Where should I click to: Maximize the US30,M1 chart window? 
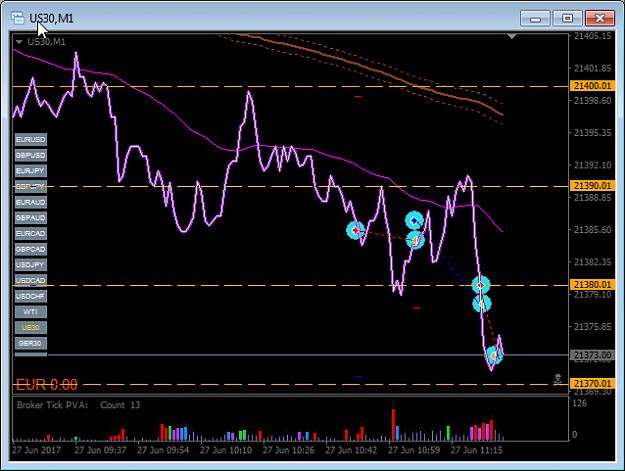(x=567, y=18)
